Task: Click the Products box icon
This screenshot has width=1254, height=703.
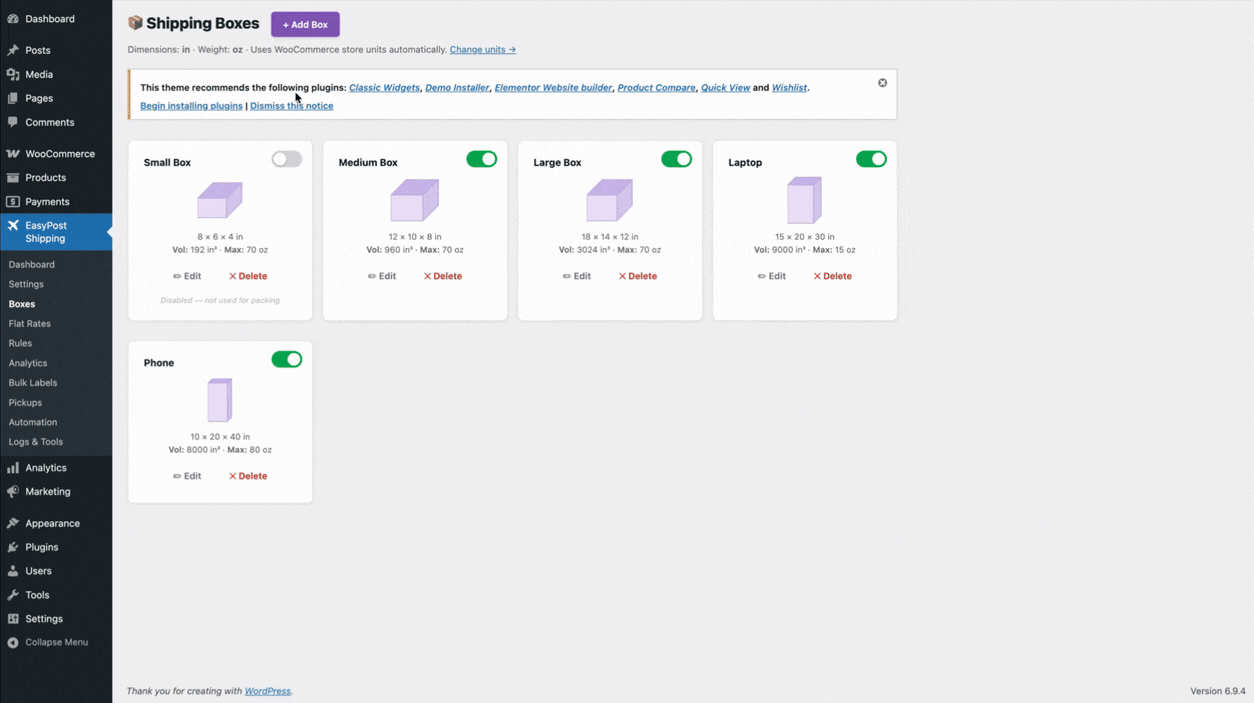Action: pyautogui.click(x=13, y=177)
